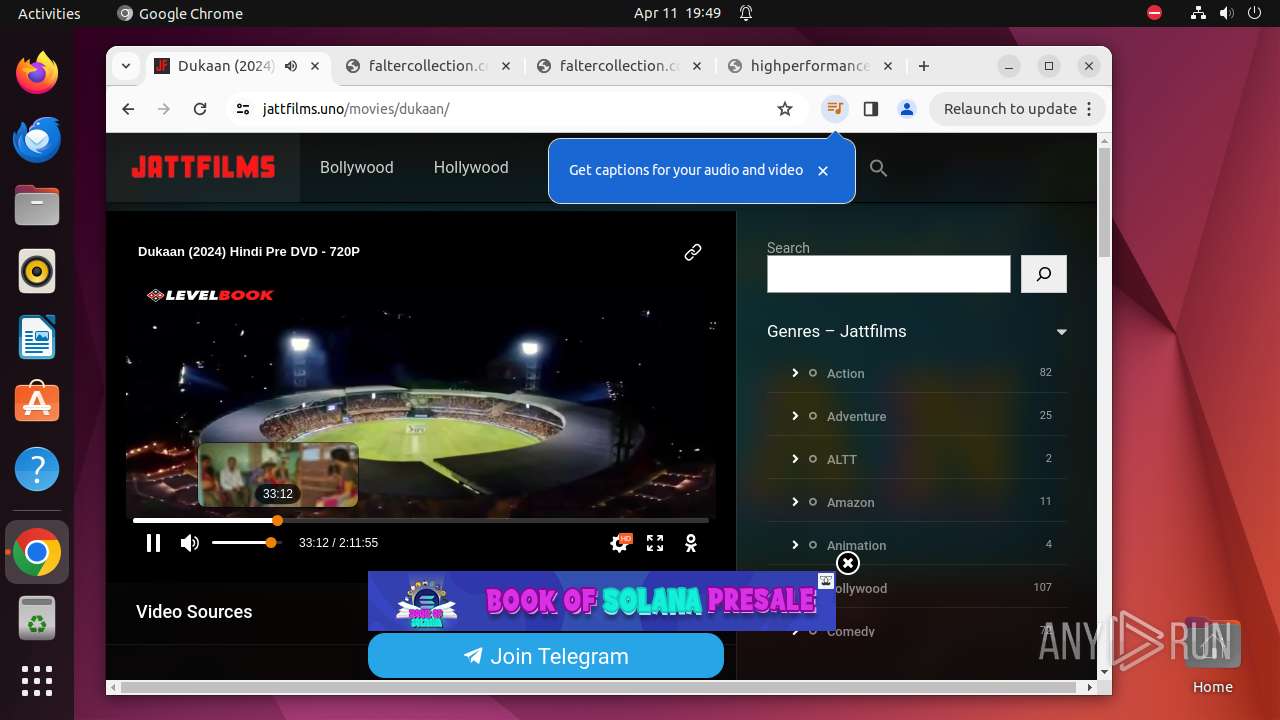The width and height of the screenshot is (1280, 720).
Task: Open the Bollywood menu
Action: [x=356, y=167]
